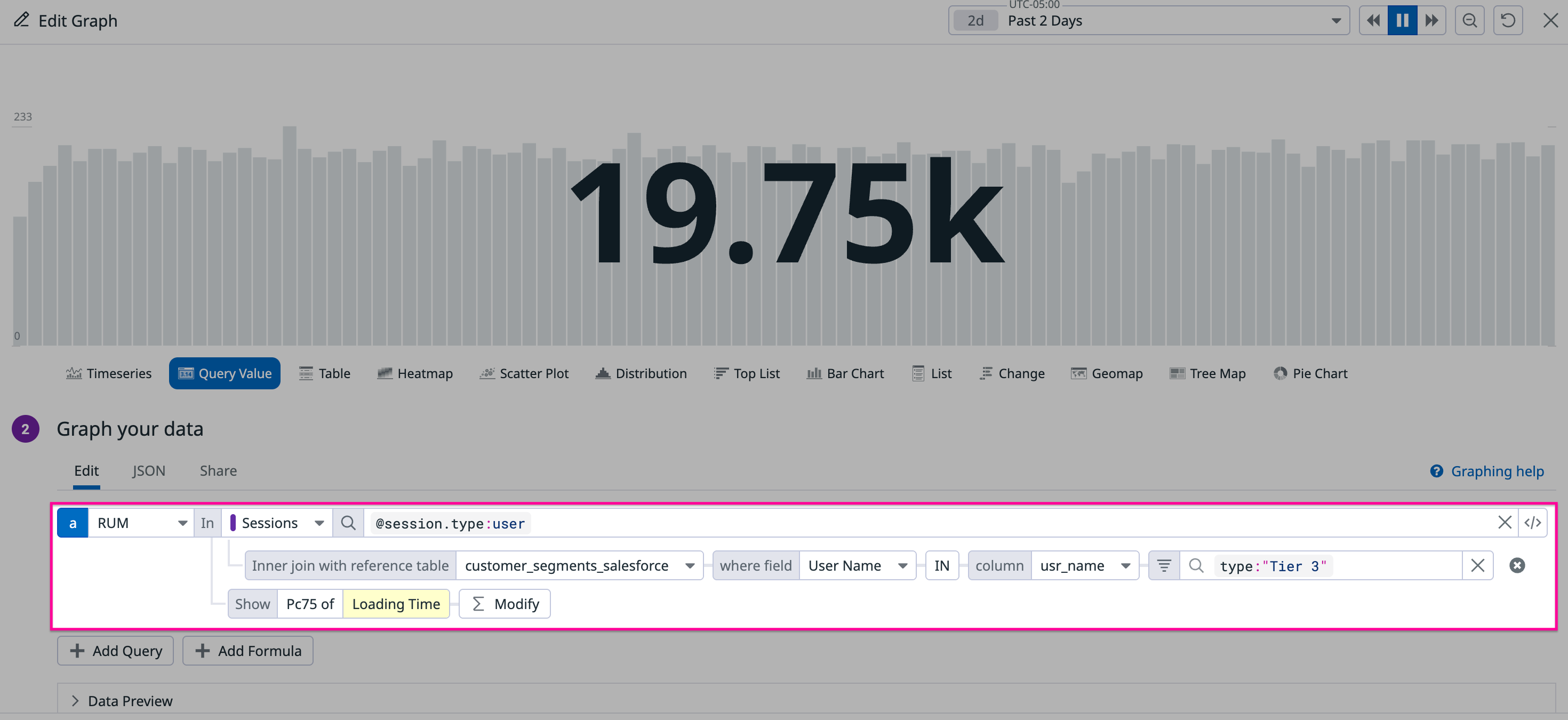The height and width of the screenshot is (720, 1568).
Task: Open the code editor view for query a
Action: tap(1533, 522)
